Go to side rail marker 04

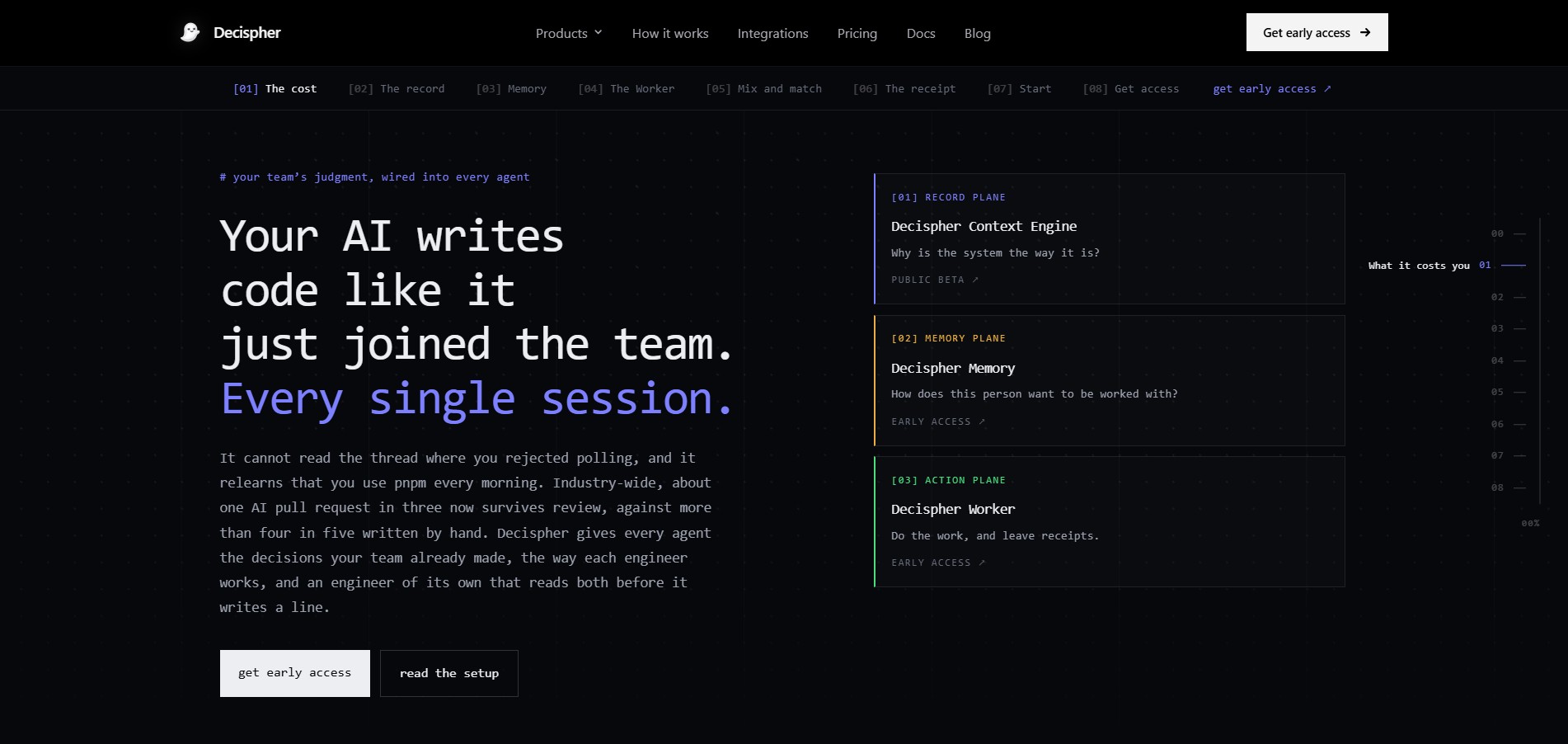coord(1508,360)
